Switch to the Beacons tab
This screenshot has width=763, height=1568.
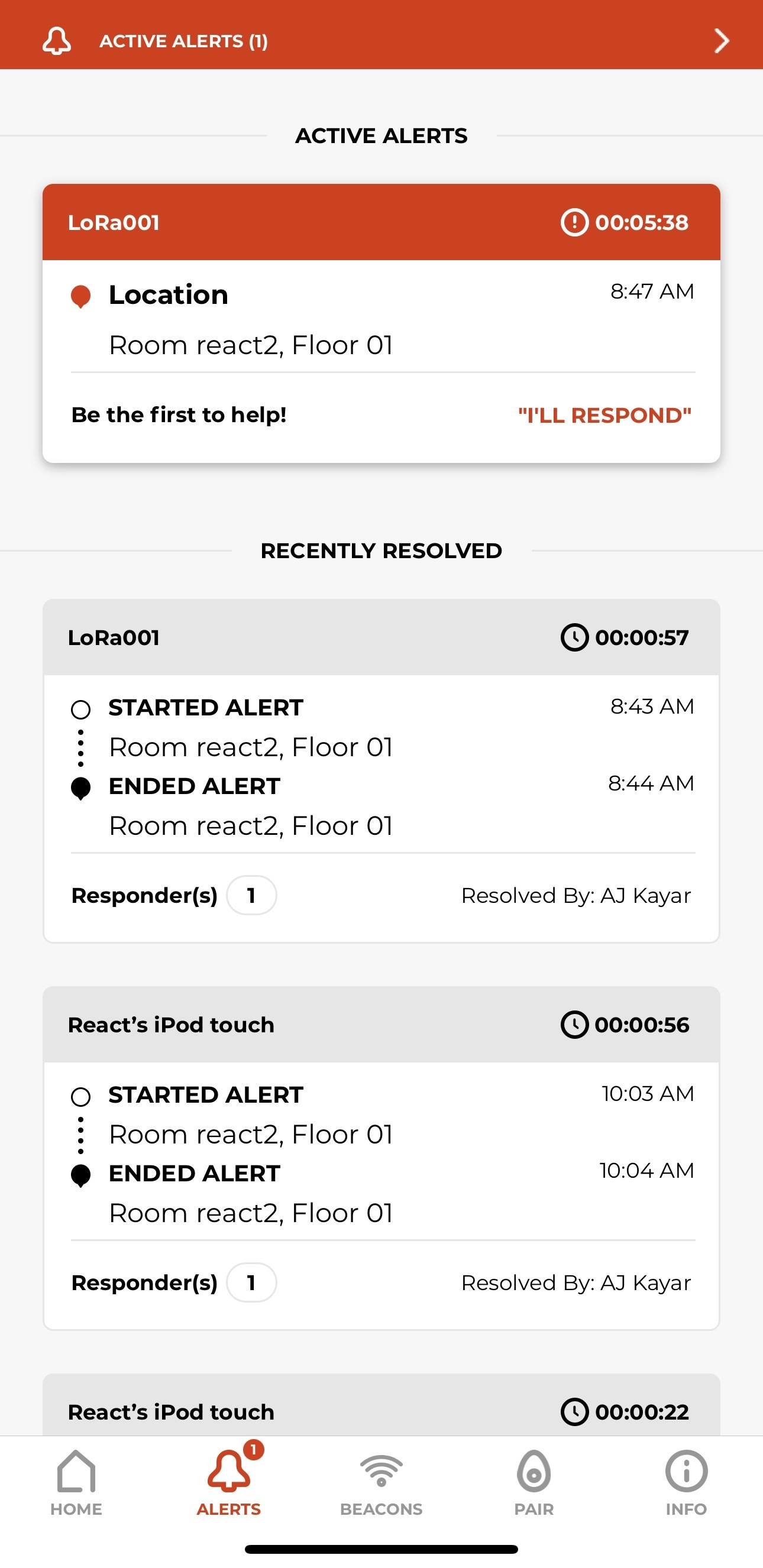point(381,1482)
